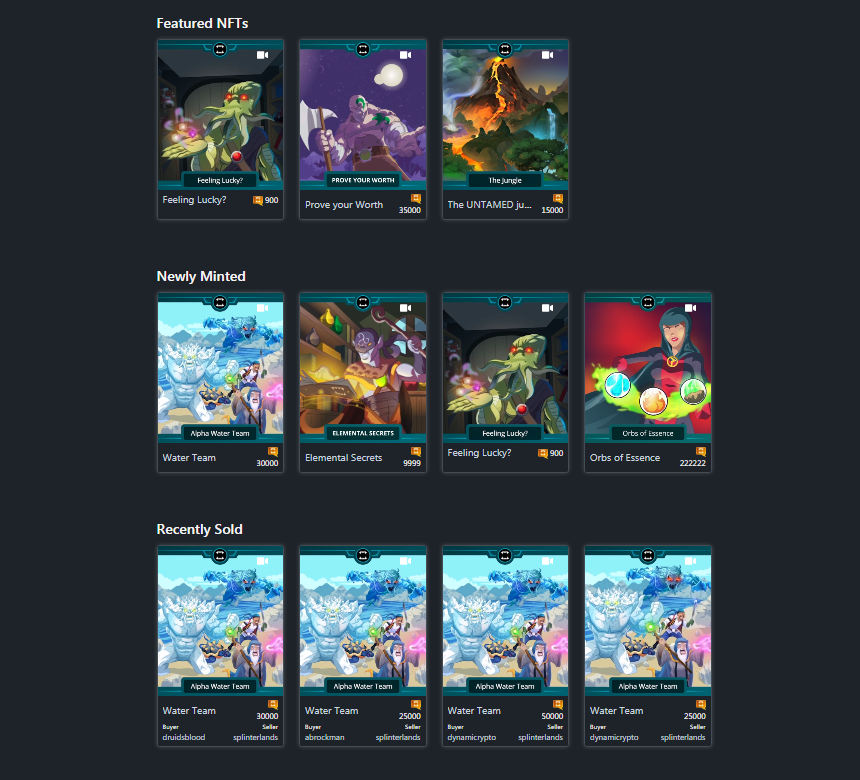Open the Elemental Secrets card artwork
Image resolution: width=860 pixels, height=780 pixels.
(363, 368)
